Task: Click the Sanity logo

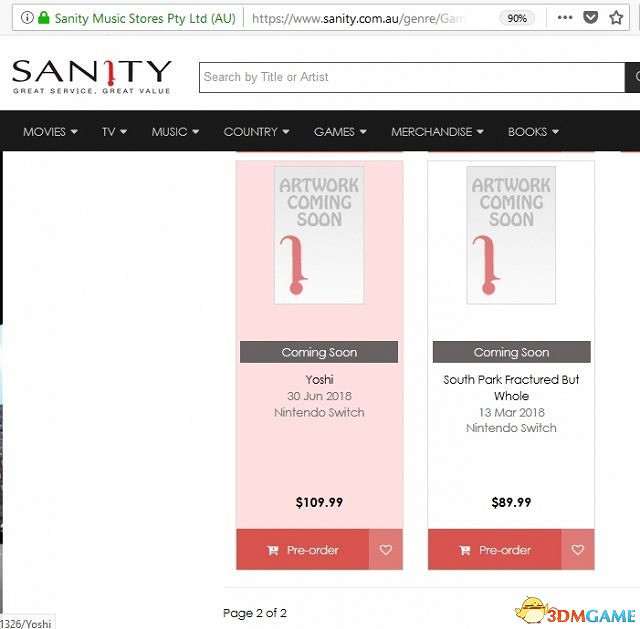Action: (91, 77)
